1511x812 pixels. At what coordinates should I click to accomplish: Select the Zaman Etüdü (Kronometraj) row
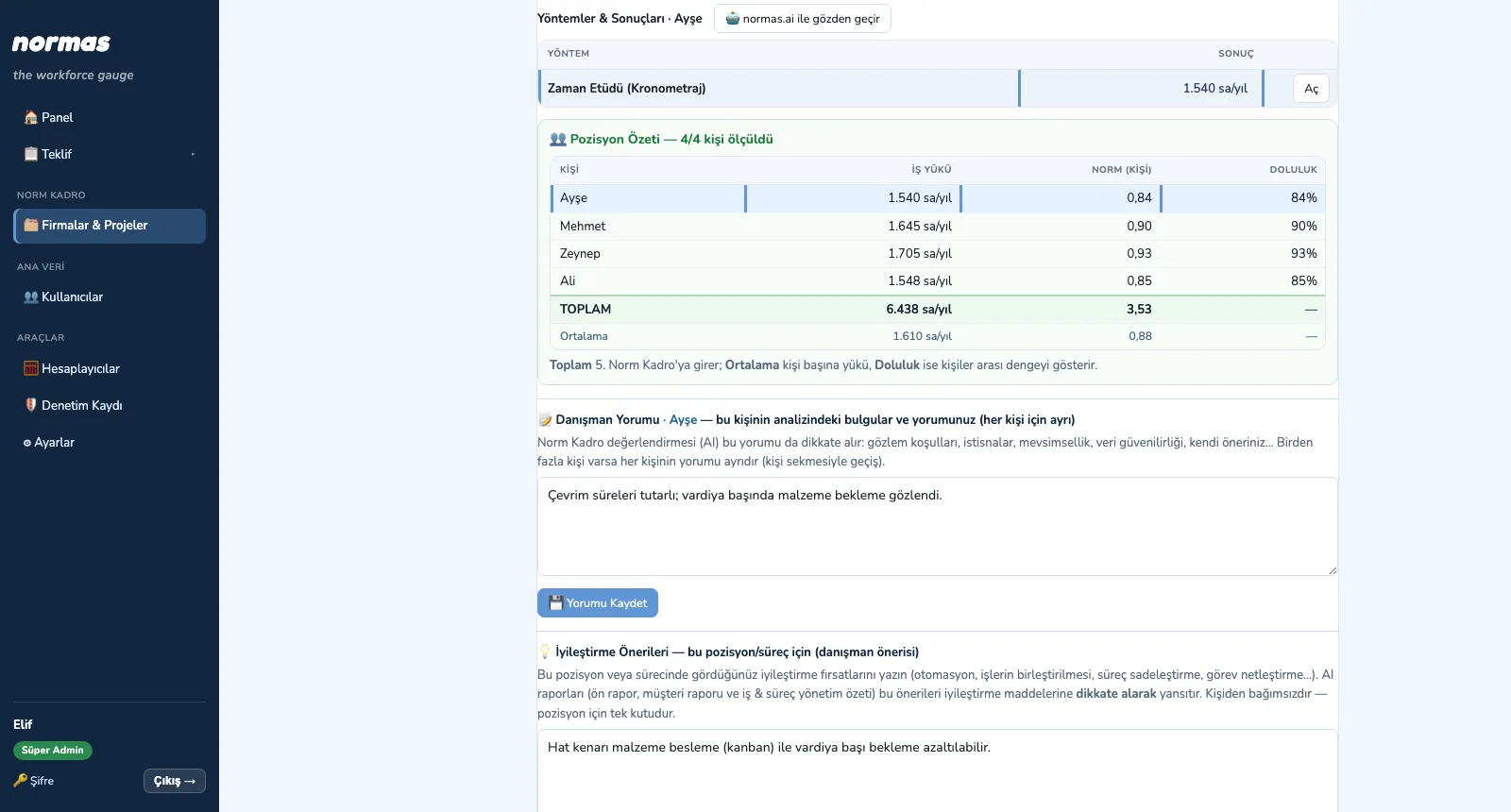[x=938, y=88]
